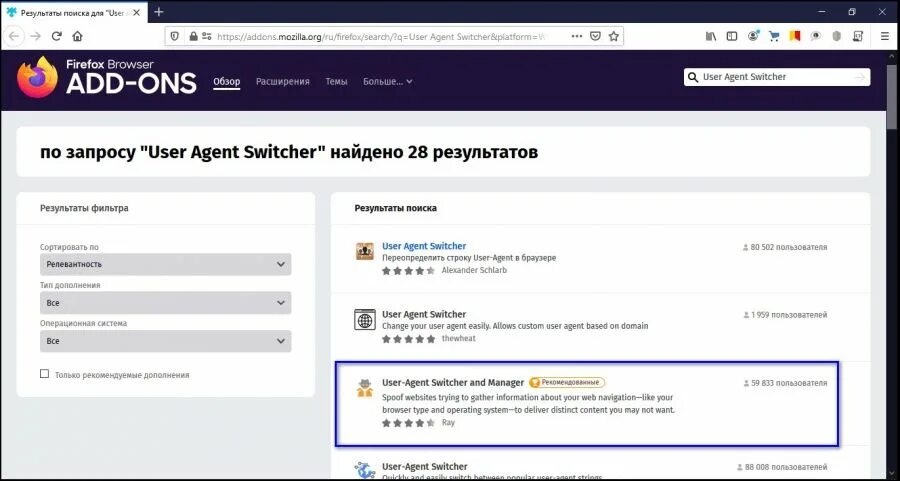
Task: Click the yellow-red bookmark extension icon
Action: click(x=795, y=36)
